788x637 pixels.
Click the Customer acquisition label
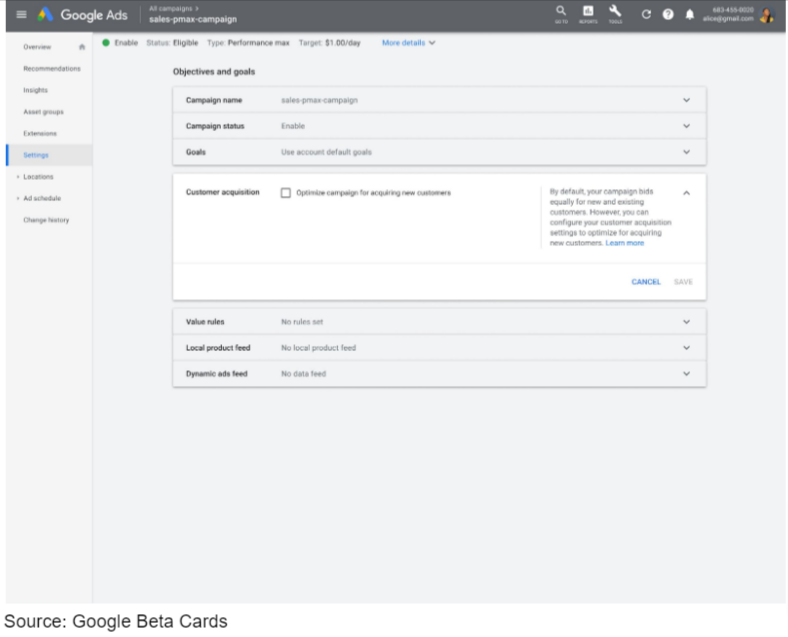point(223,192)
